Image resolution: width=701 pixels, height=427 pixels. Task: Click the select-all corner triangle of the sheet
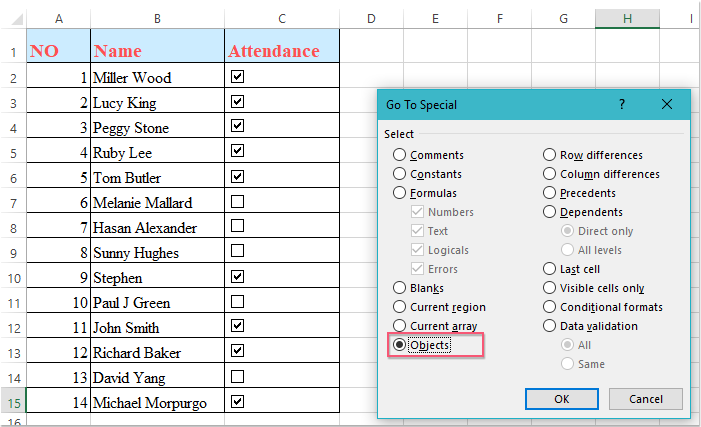pos(17,19)
